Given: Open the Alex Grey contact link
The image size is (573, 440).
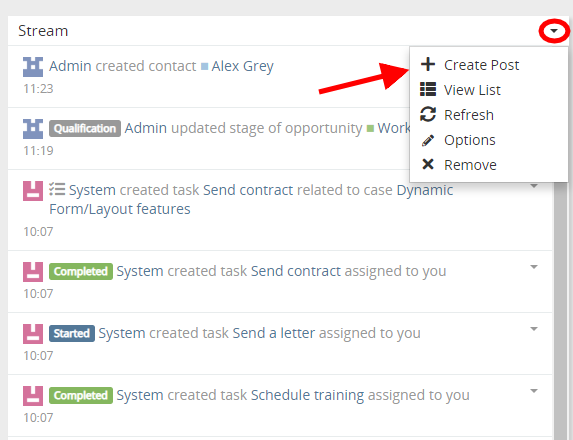Looking at the screenshot, I should coord(242,67).
